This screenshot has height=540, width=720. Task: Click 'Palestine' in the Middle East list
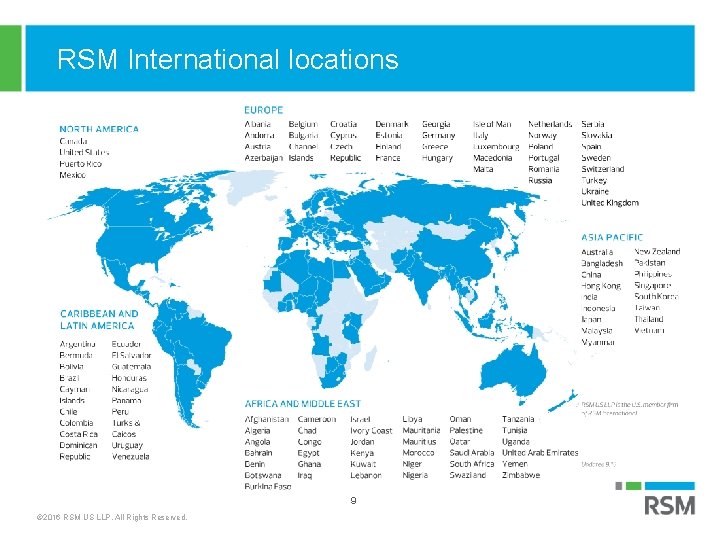[466, 431]
